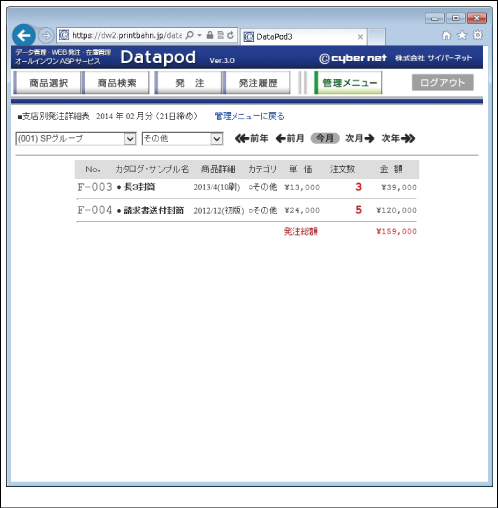Click the ログアウト button
Image resolution: width=498 pixels, height=508 pixels.
pyautogui.click(x=443, y=82)
